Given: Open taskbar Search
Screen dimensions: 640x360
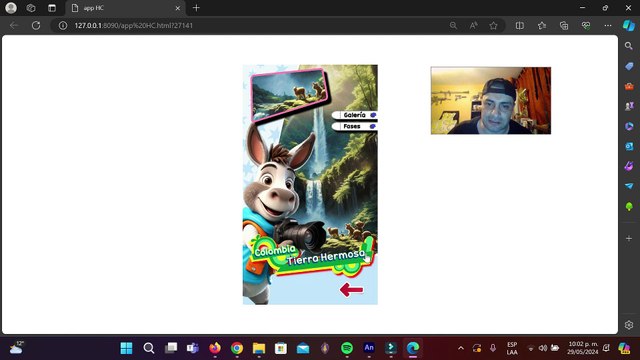Looking at the screenshot, I should (x=149, y=348).
